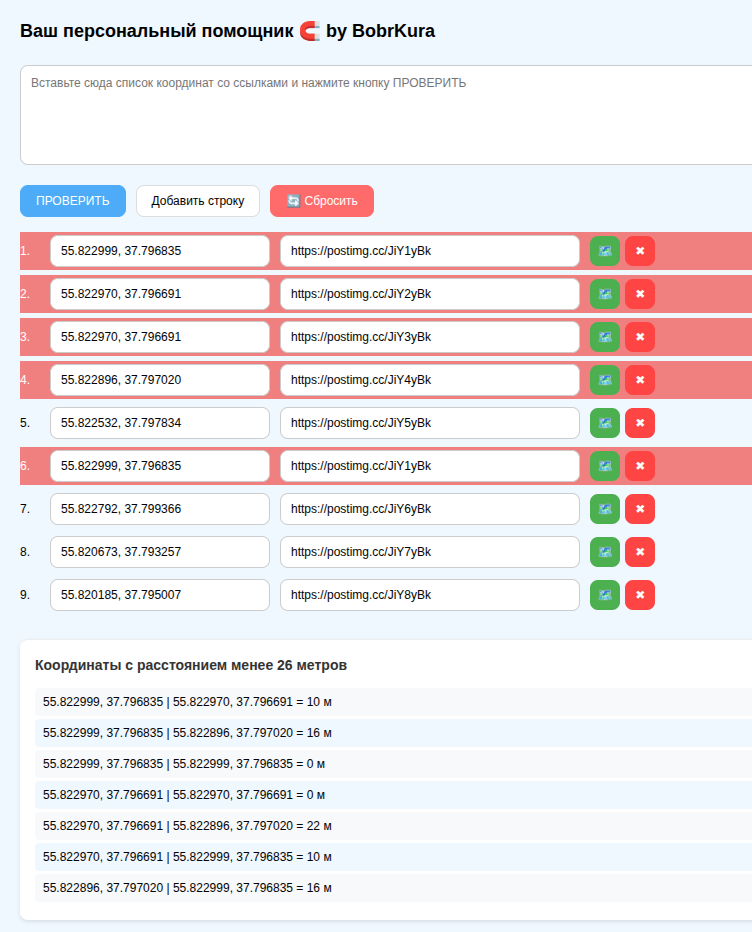Open map icon for row 7
752x932 pixels.
point(605,509)
